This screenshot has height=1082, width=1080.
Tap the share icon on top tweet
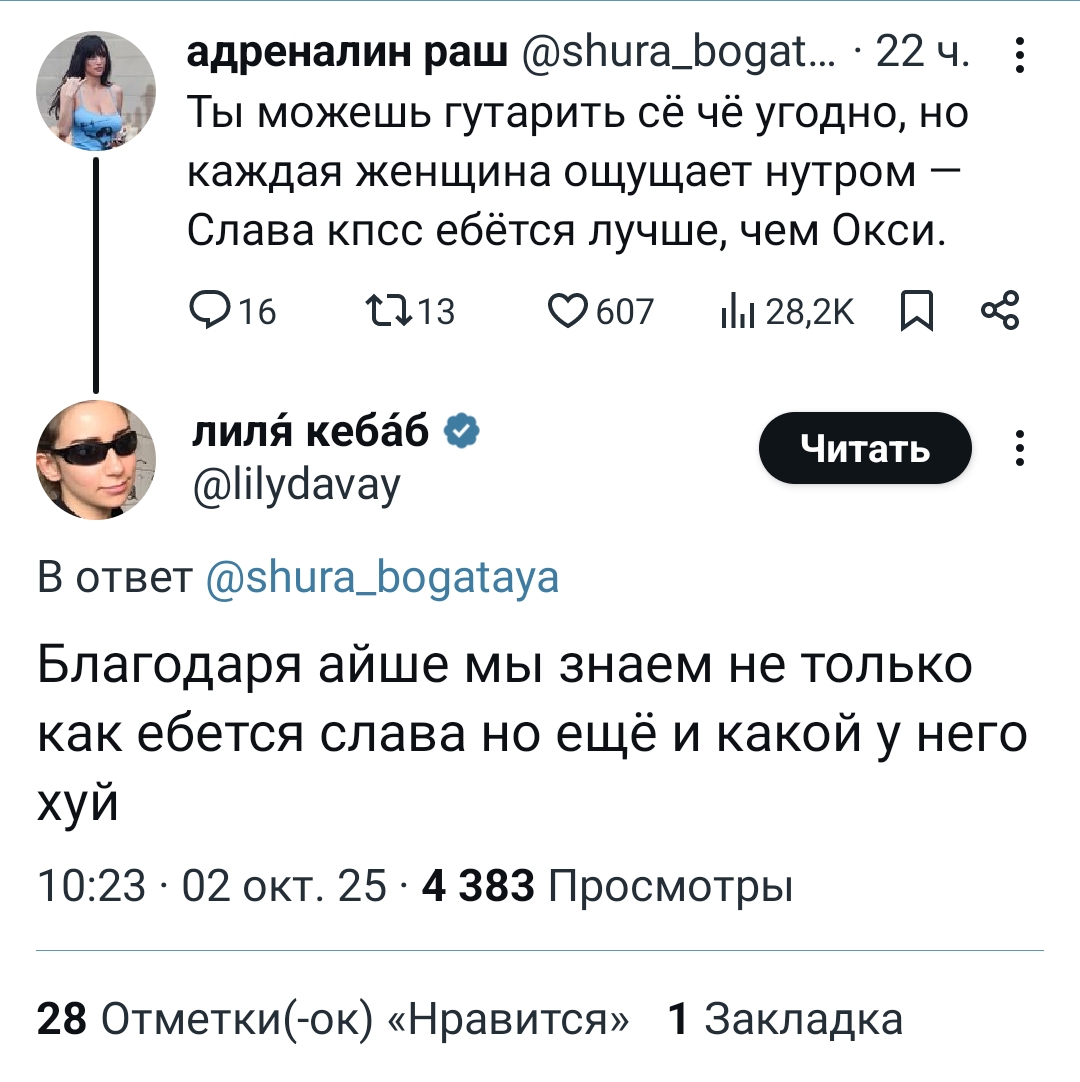tap(1000, 313)
